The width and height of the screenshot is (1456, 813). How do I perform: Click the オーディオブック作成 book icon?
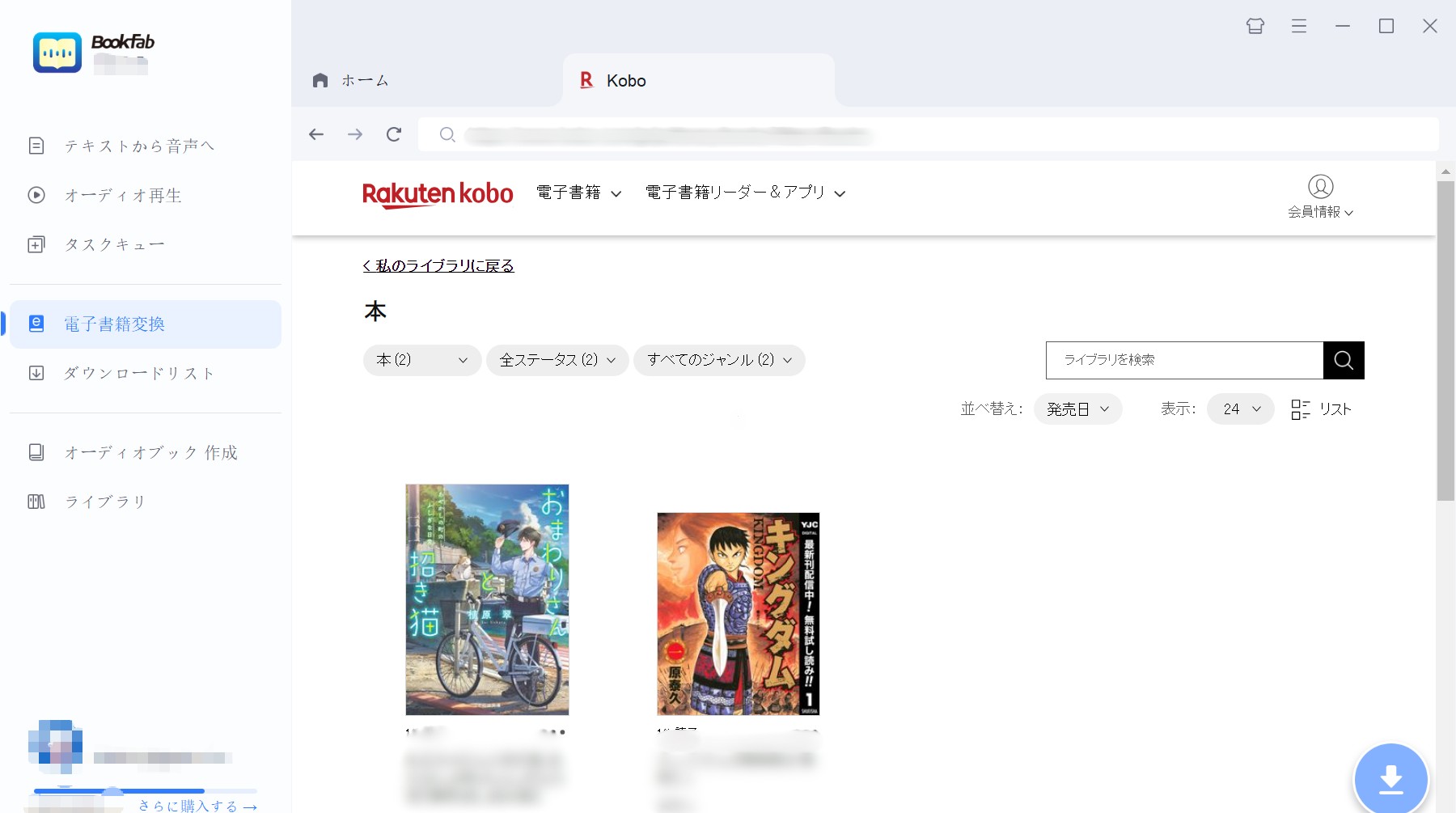click(x=36, y=452)
